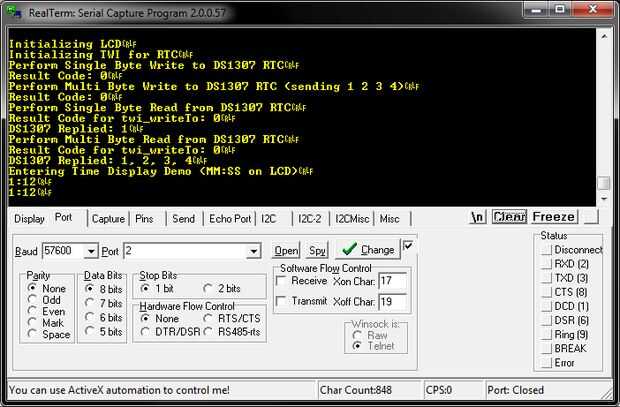Click the RXD (2) status indicator

point(547,264)
